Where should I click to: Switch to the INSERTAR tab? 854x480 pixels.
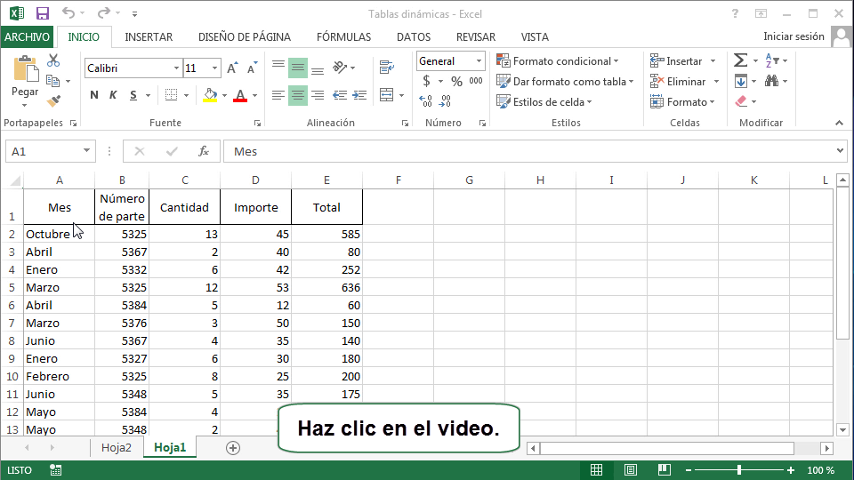(x=149, y=37)
